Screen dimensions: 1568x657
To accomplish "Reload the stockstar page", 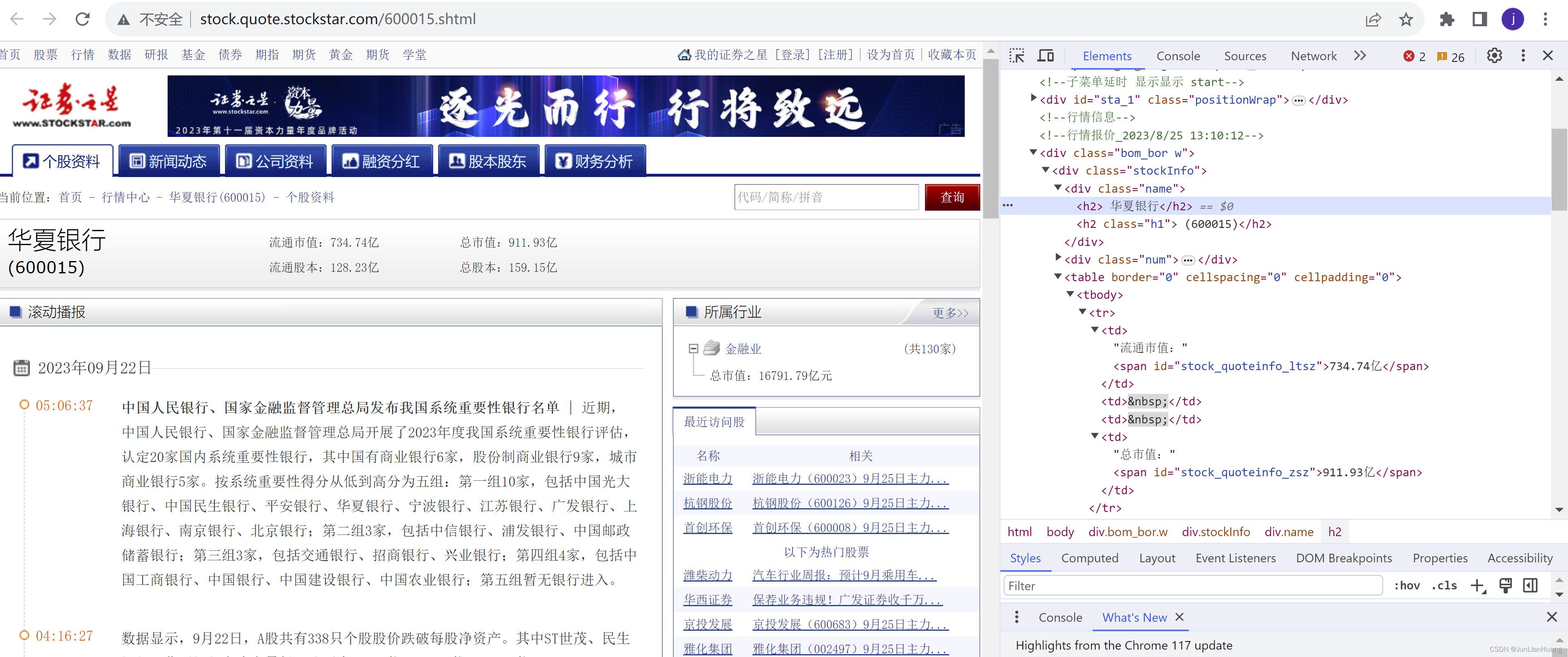I will (83, 19).
